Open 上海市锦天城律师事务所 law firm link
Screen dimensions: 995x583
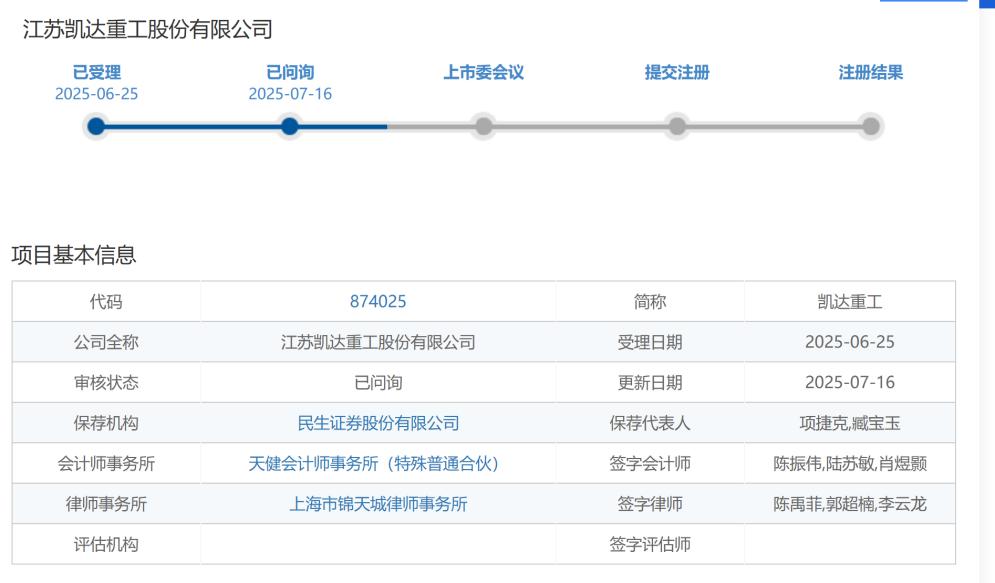pyautogui.click(x=378, y=504)
